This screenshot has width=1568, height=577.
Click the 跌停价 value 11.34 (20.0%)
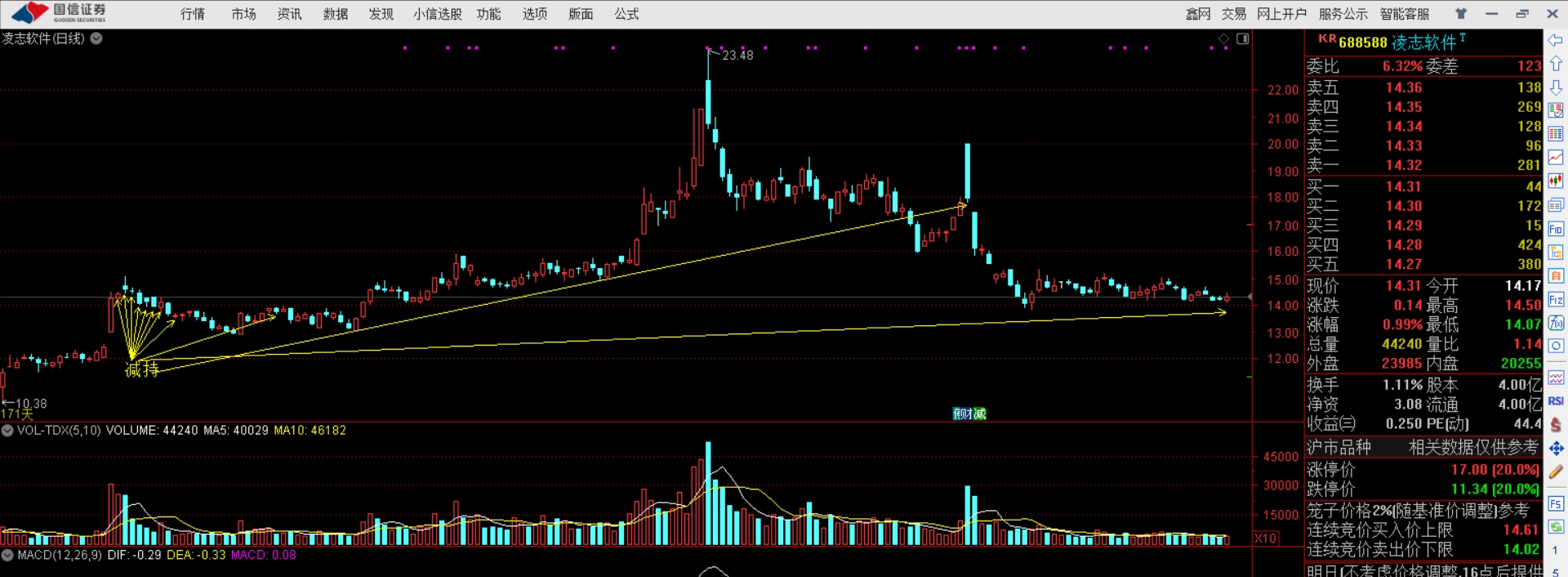[x=1494, y=490]
